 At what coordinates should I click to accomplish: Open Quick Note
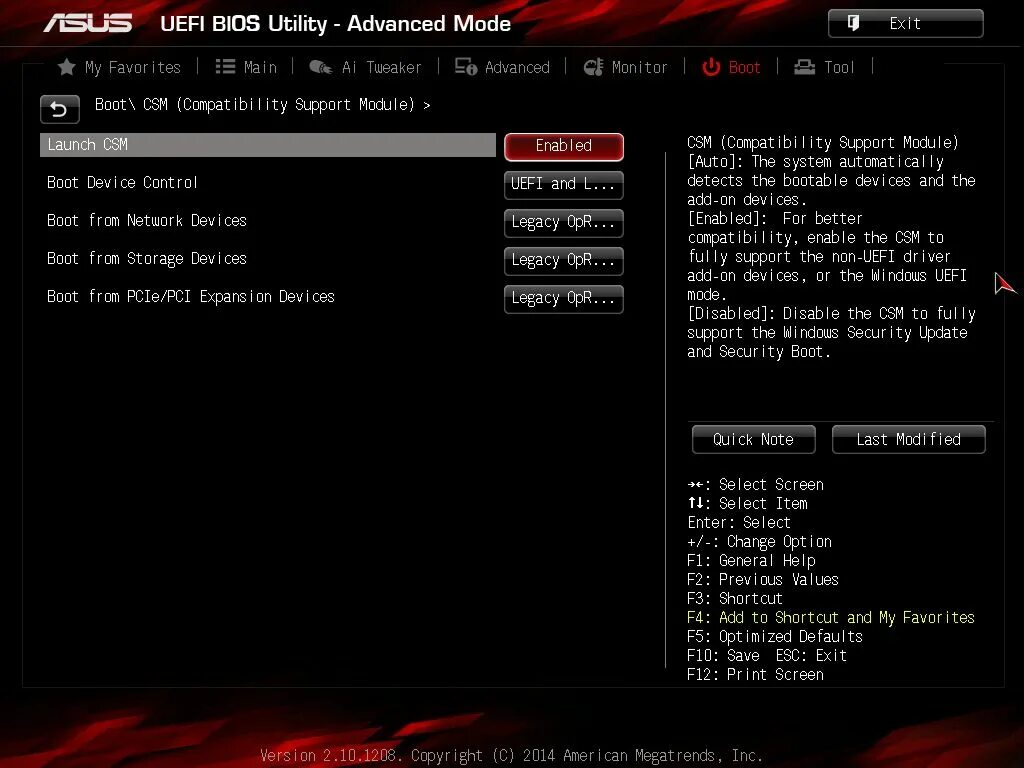click(x=754, y=440)
